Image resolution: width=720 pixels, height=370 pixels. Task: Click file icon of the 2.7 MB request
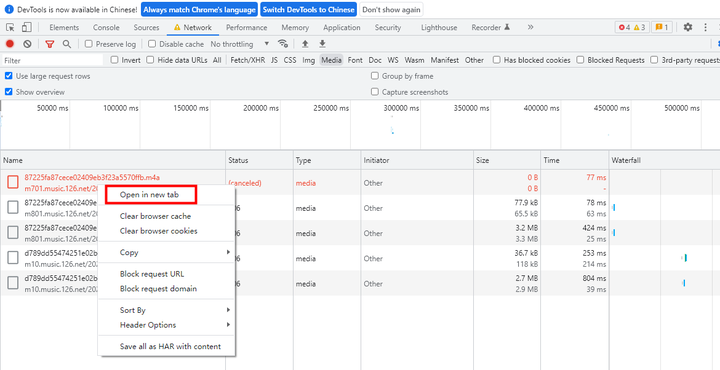(13, 284)
